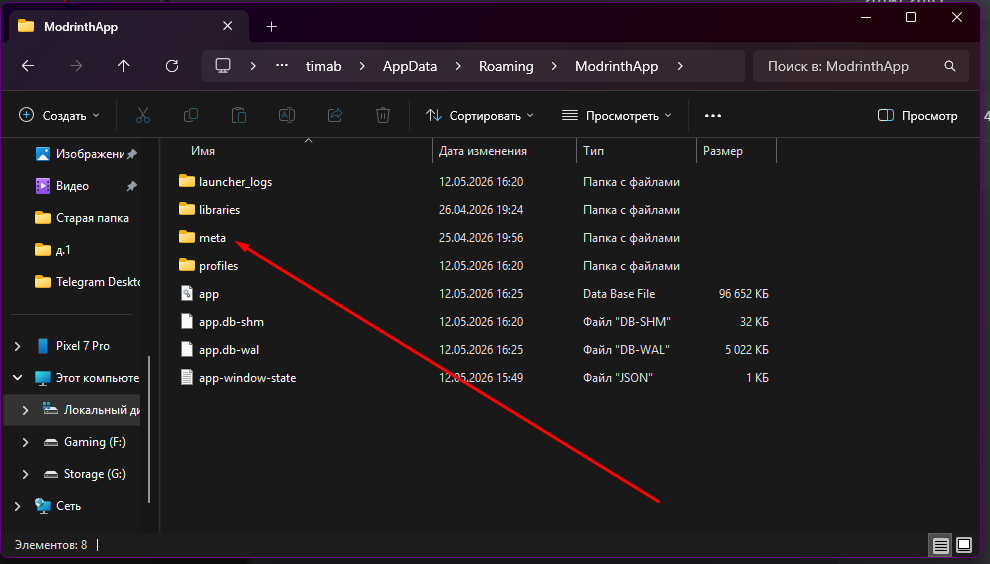Image resolution: width=990 pixels, height=564 pixels.
Task: Collapse the Этот компьютер tree node
Action: pyautogui.click(x=18, y=378)
